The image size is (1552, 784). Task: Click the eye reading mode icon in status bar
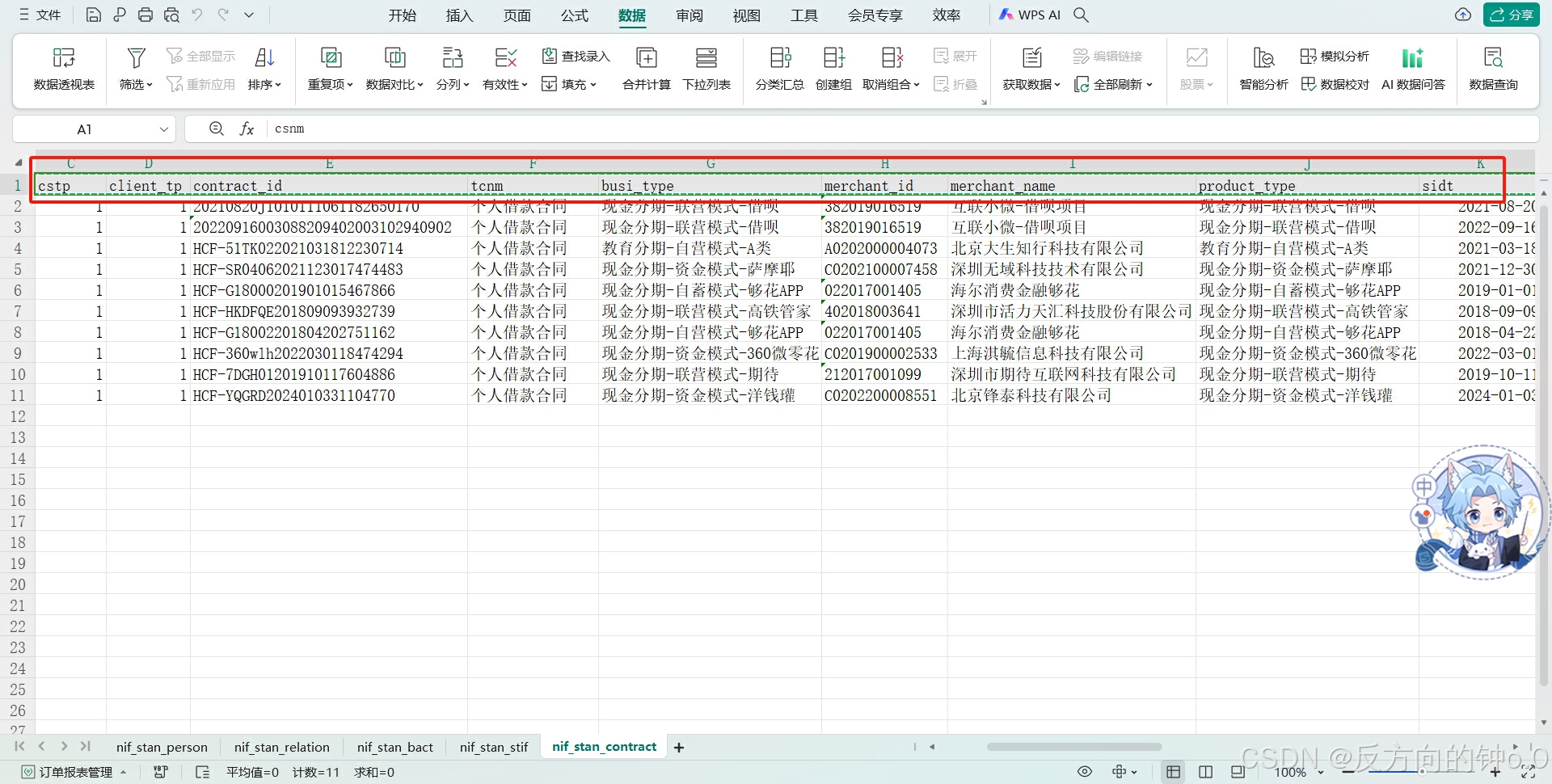pos(1085,772)
